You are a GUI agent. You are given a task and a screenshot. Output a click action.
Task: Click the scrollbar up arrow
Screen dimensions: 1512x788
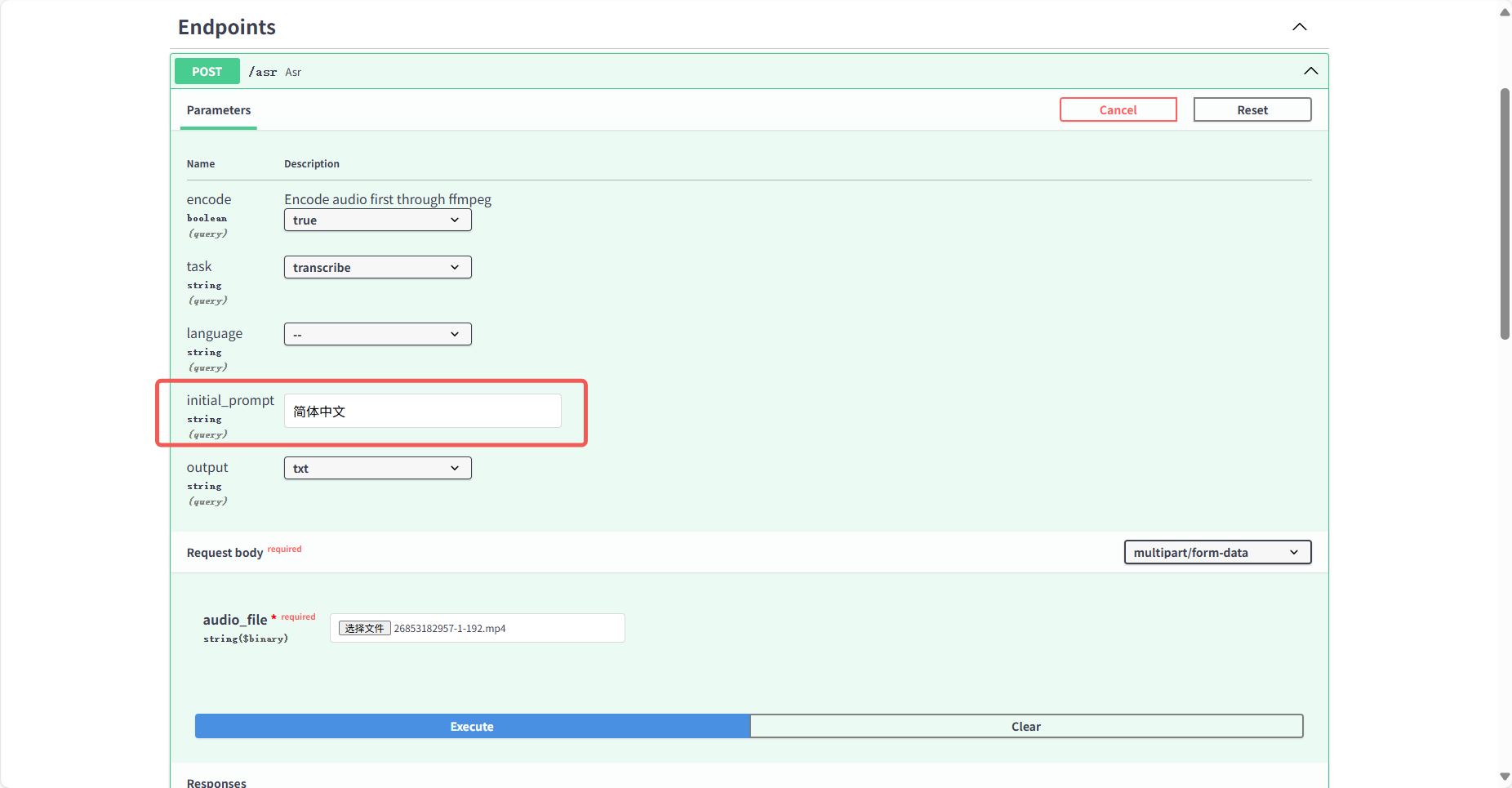[x=1505, y=11]
